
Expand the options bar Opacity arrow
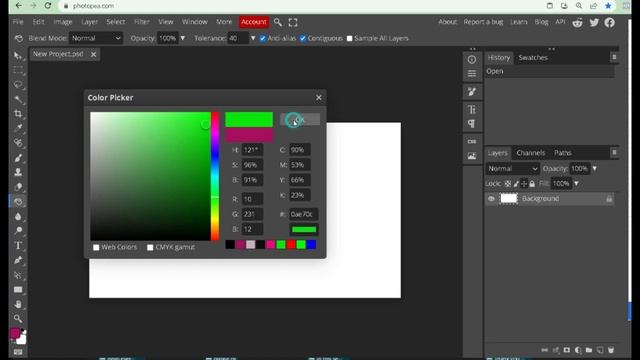[x=182, y=38]
